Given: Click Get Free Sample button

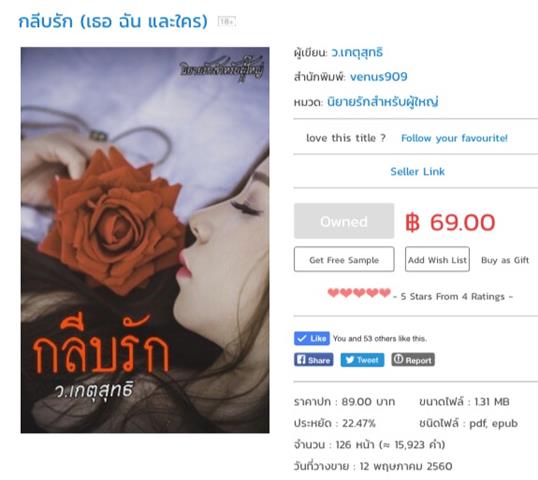Looking at the screenshot, I should pos(344,259).
